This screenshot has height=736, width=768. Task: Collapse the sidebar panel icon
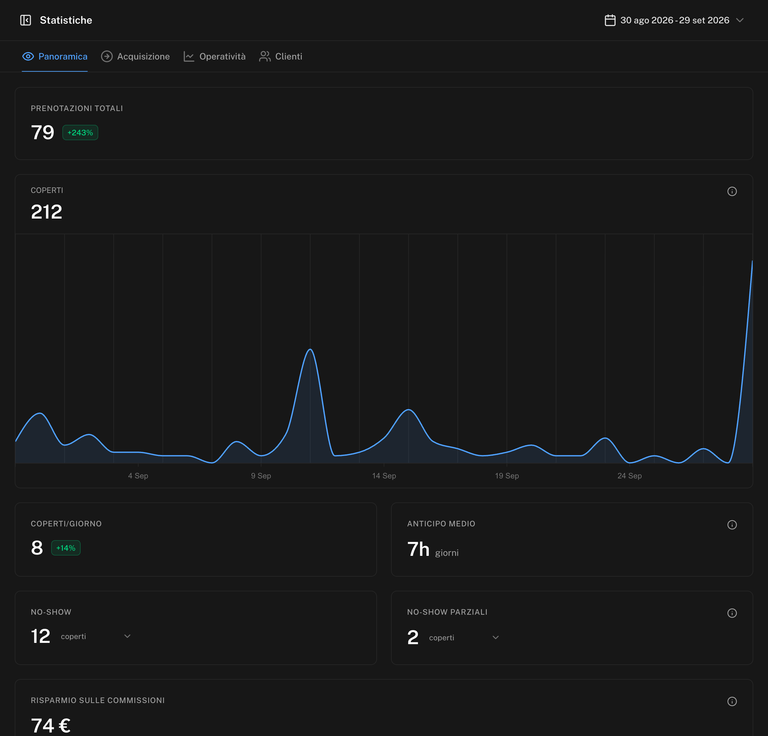click(25, 20)
